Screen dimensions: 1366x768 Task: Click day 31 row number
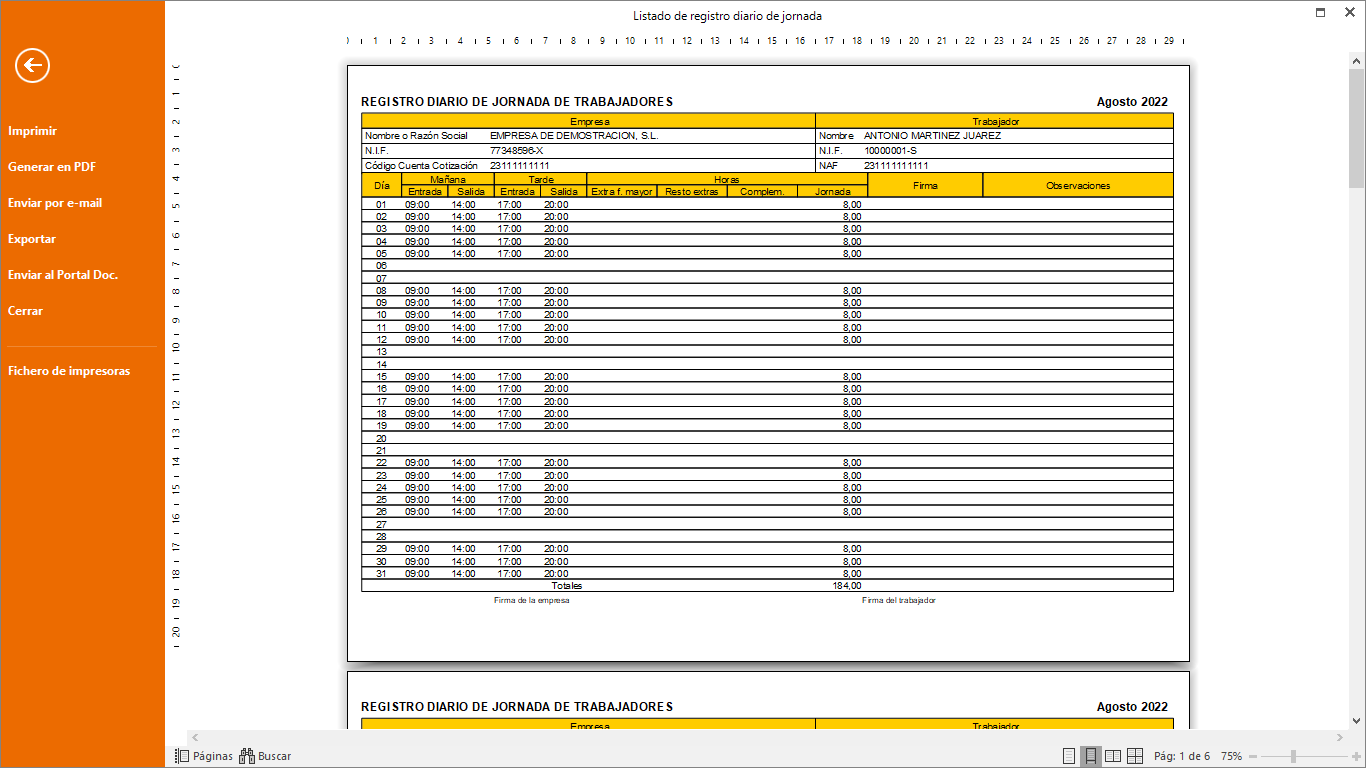(381, 574)
